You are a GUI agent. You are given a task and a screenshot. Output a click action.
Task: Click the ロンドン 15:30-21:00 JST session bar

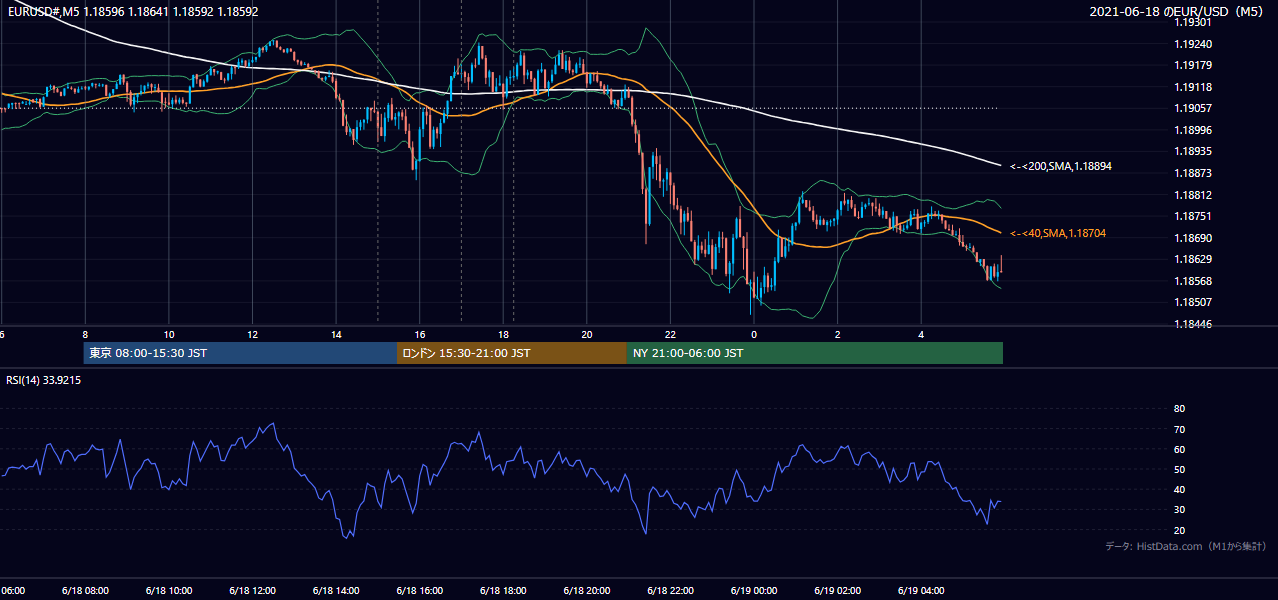pos(512,353)
